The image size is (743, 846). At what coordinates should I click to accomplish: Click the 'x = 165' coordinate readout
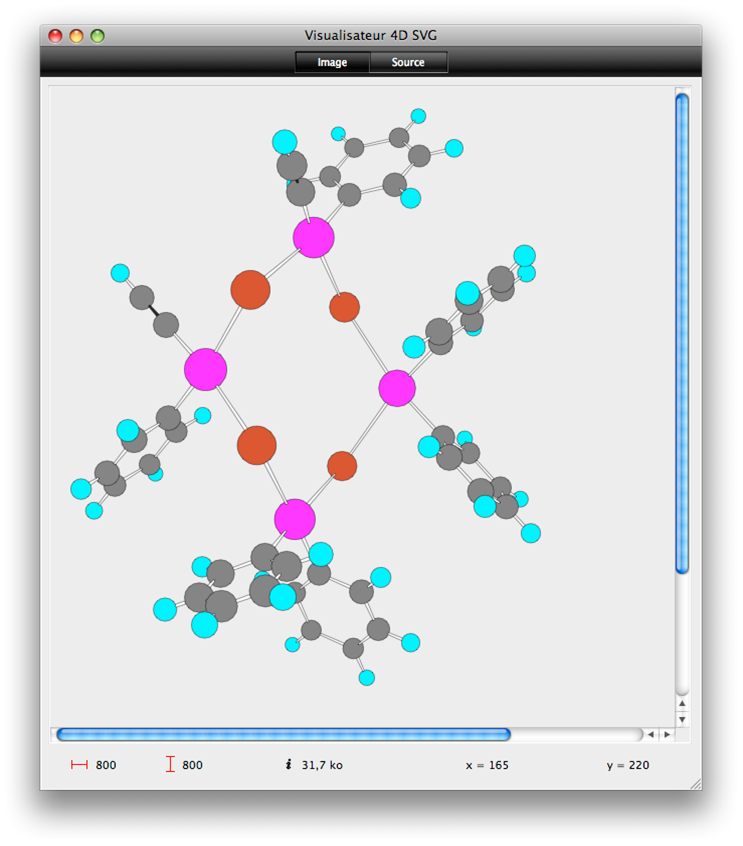tap(487, 765)
